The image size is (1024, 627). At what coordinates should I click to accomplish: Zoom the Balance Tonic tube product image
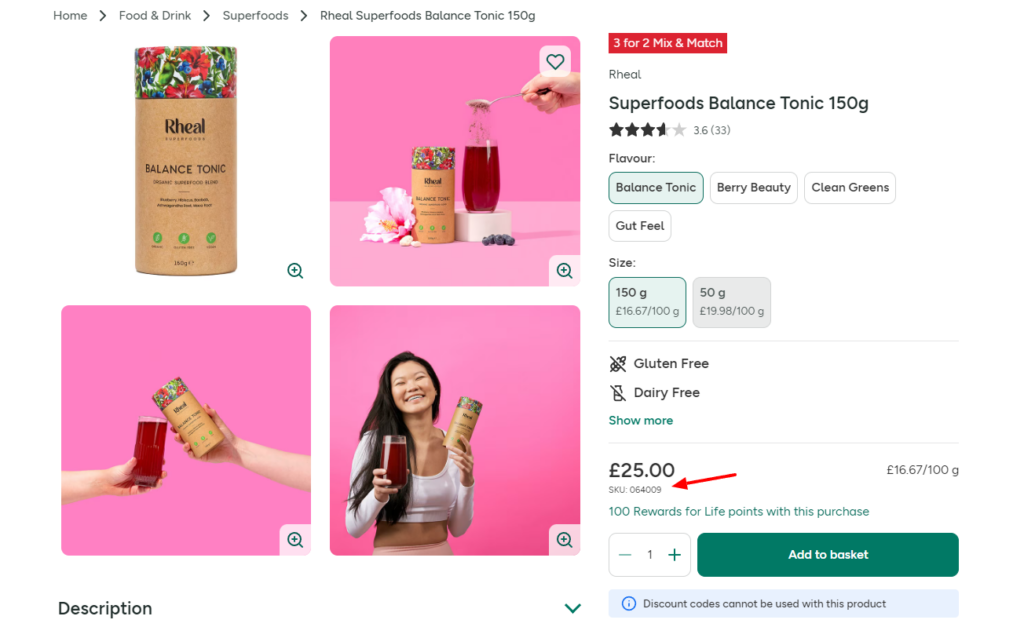point(295,270)
